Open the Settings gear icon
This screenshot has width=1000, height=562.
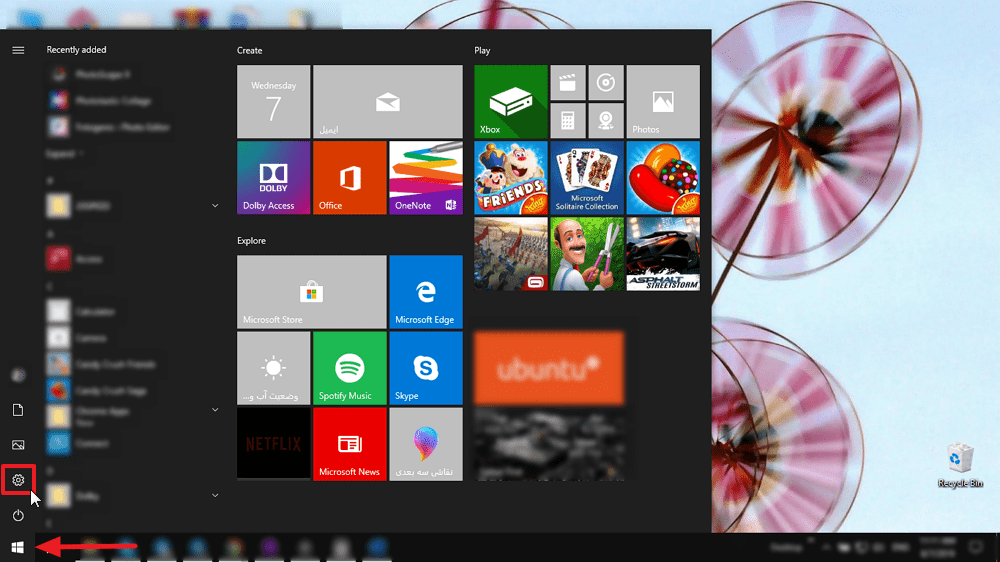point(18,480)
